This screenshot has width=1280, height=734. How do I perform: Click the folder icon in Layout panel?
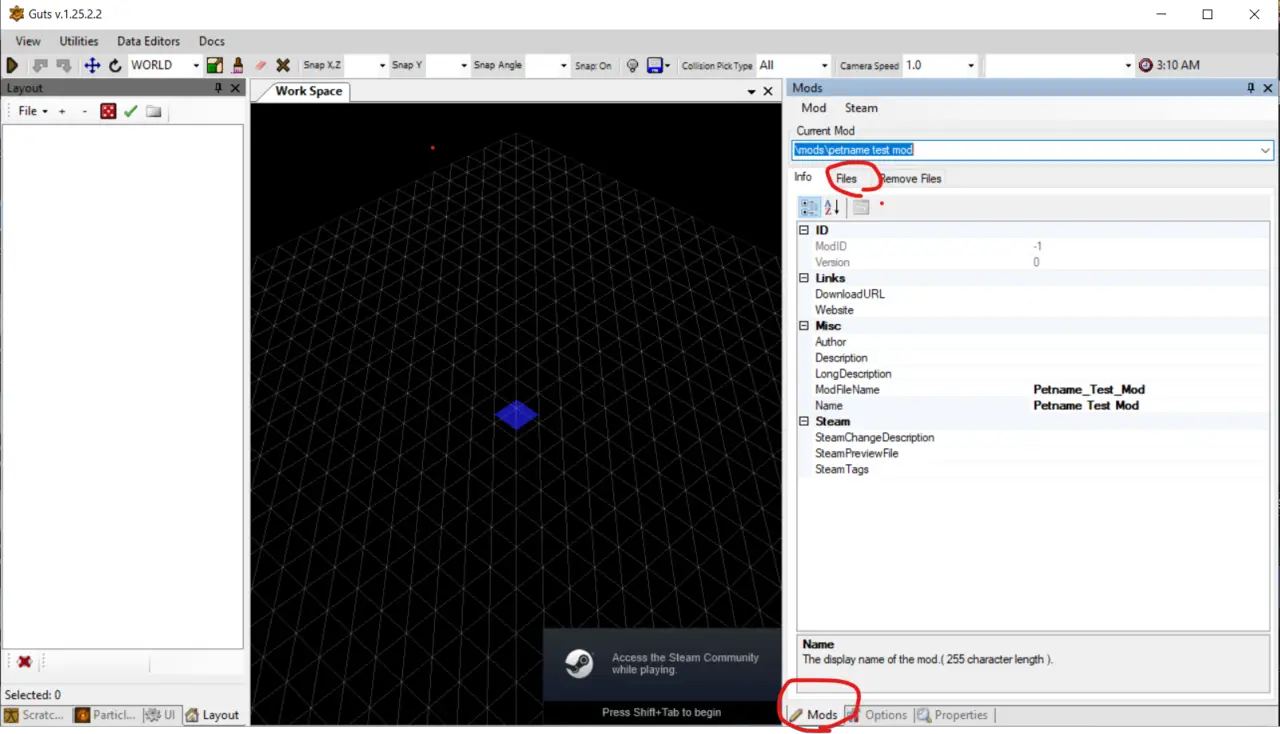153,111
